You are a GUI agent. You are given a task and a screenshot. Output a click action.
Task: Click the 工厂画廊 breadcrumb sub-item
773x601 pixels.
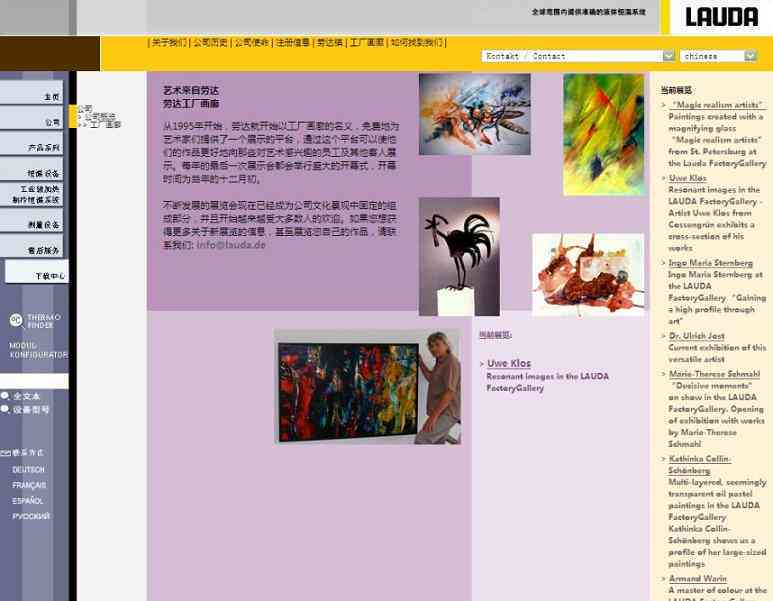(x=105, y=125)
